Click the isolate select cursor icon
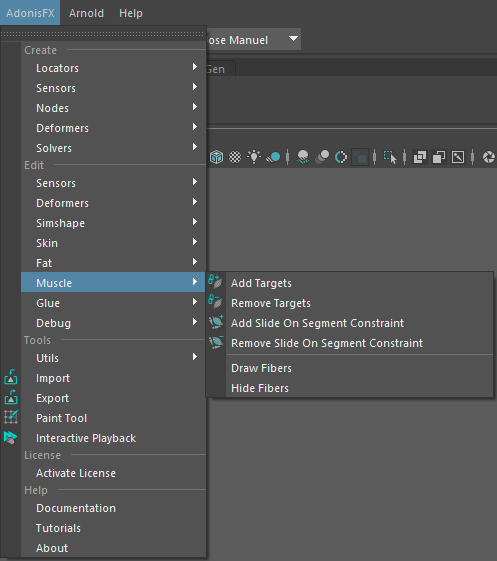Viewport: 497px width, 561px height. click(x=390, y=157)
